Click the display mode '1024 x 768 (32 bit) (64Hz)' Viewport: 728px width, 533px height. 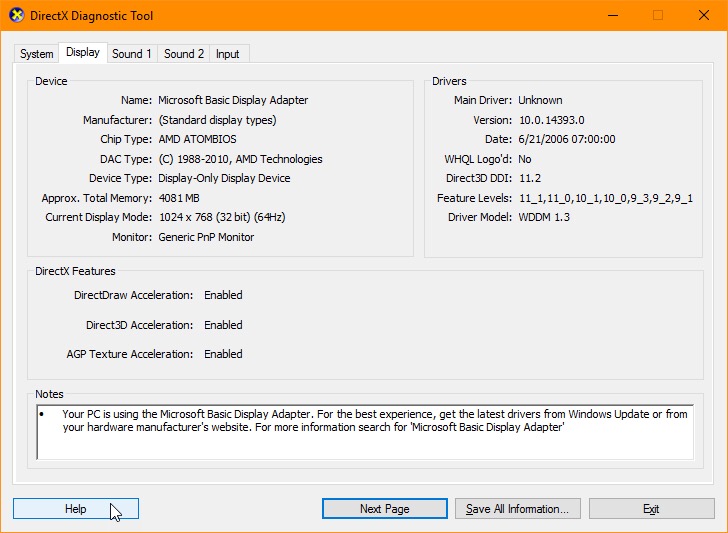pyautogui.click(x=222, y=217)
